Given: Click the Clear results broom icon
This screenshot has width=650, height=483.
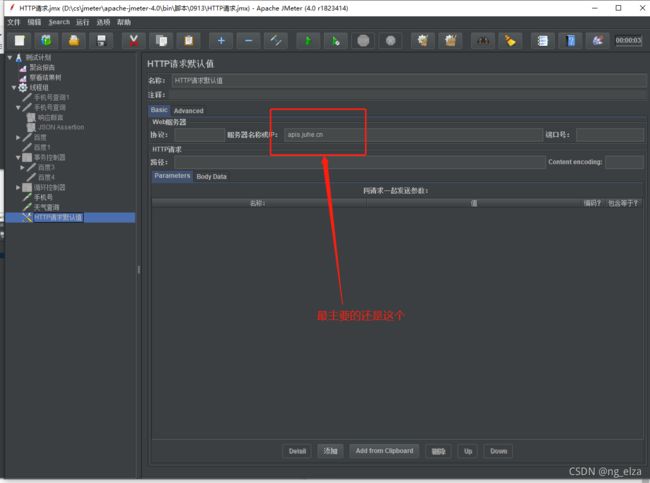Looking at the screenshot, I should point(423,41).
